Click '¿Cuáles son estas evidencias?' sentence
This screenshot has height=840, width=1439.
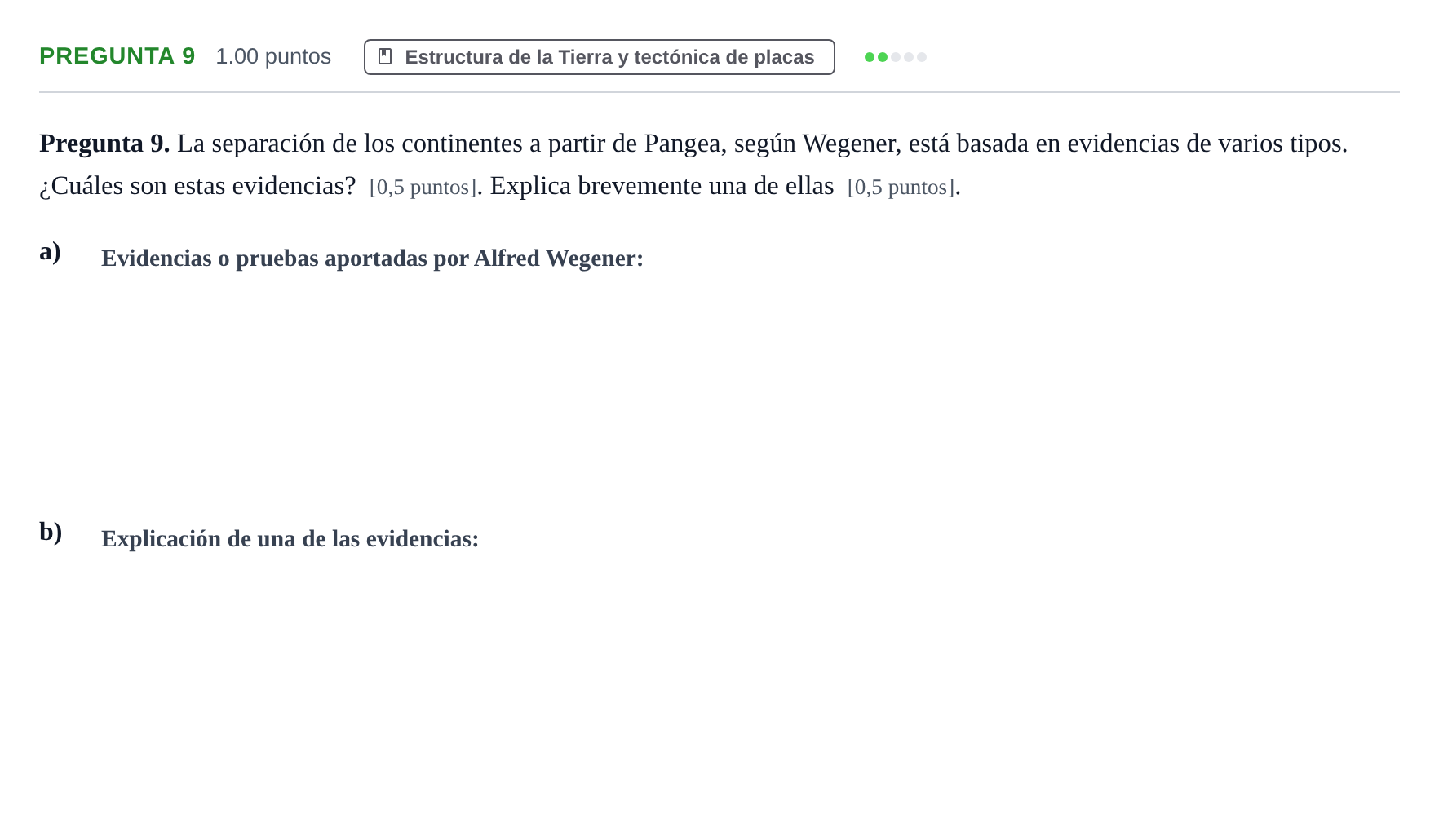pyautogui.click(x=197, y=186)
